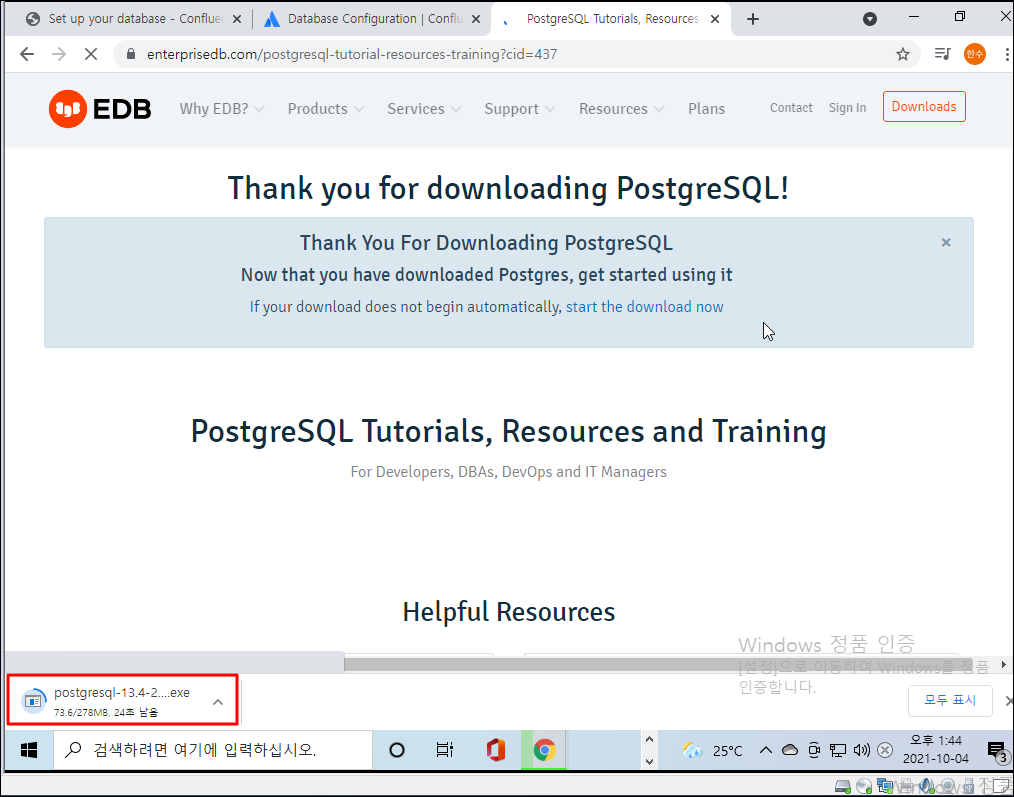
Task: Click the Chrome taskbar icon
Action: pos(544,750)
